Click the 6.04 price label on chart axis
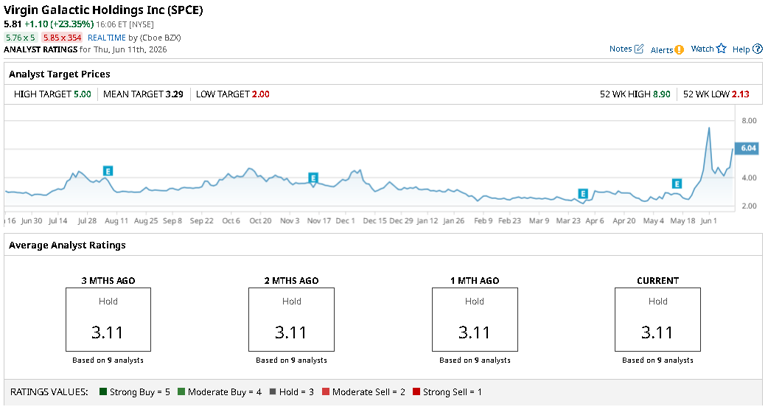This screenshot has width=768, height=418. (747, 148)
